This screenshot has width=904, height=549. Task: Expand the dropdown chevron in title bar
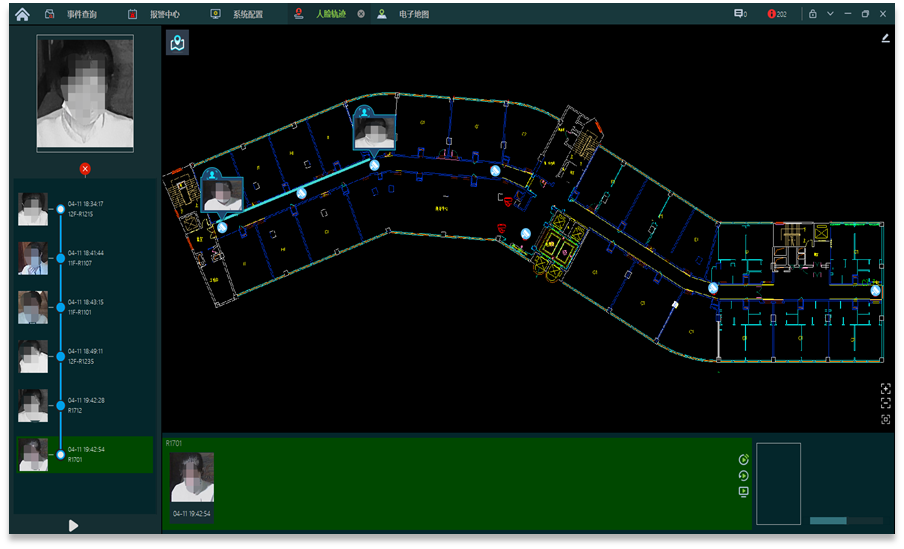[x=830, y=14]
